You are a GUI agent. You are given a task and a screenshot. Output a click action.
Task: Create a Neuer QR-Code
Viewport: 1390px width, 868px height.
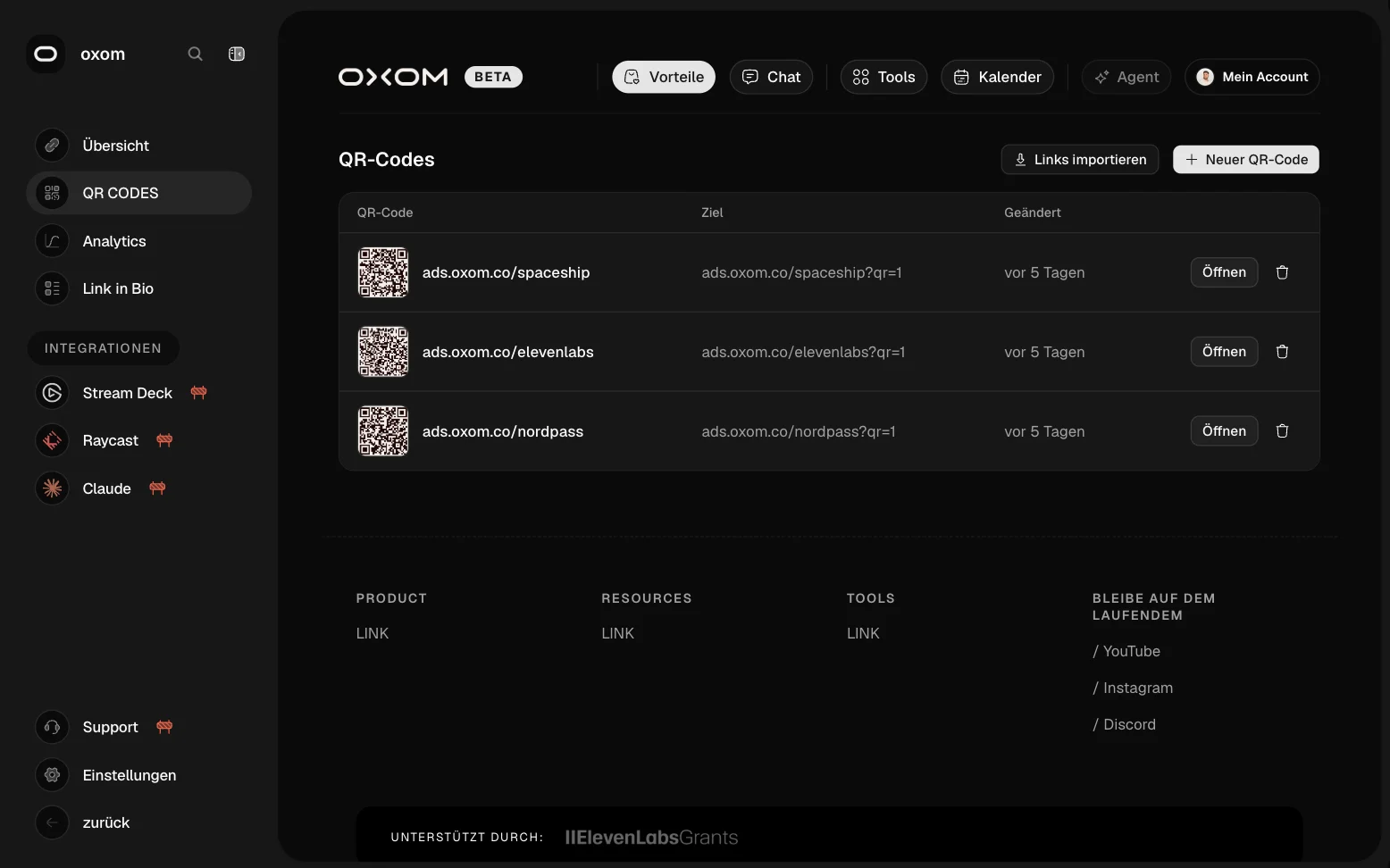[1246, 160]
